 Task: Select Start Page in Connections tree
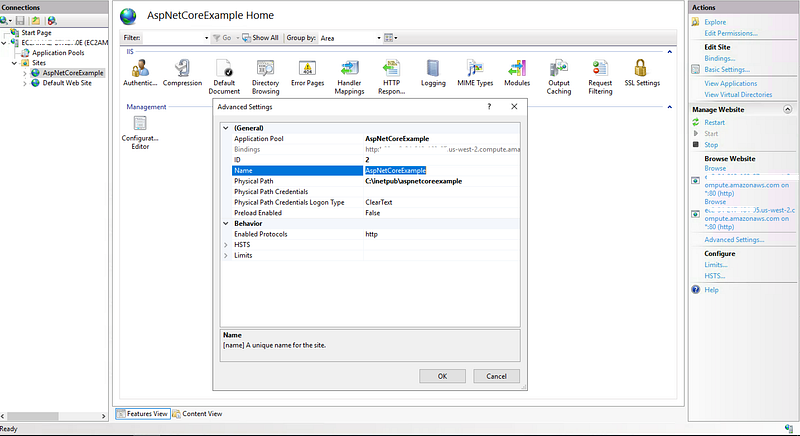[36, 33]
